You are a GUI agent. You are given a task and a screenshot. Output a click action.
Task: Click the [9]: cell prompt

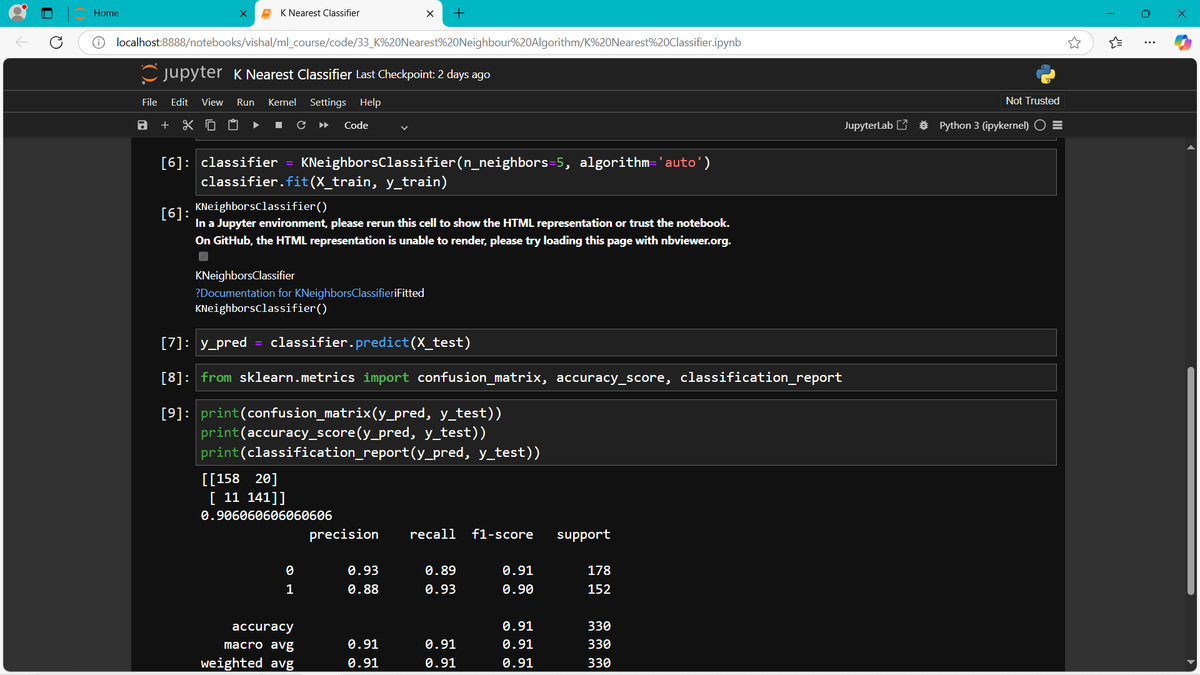(177, 413)
